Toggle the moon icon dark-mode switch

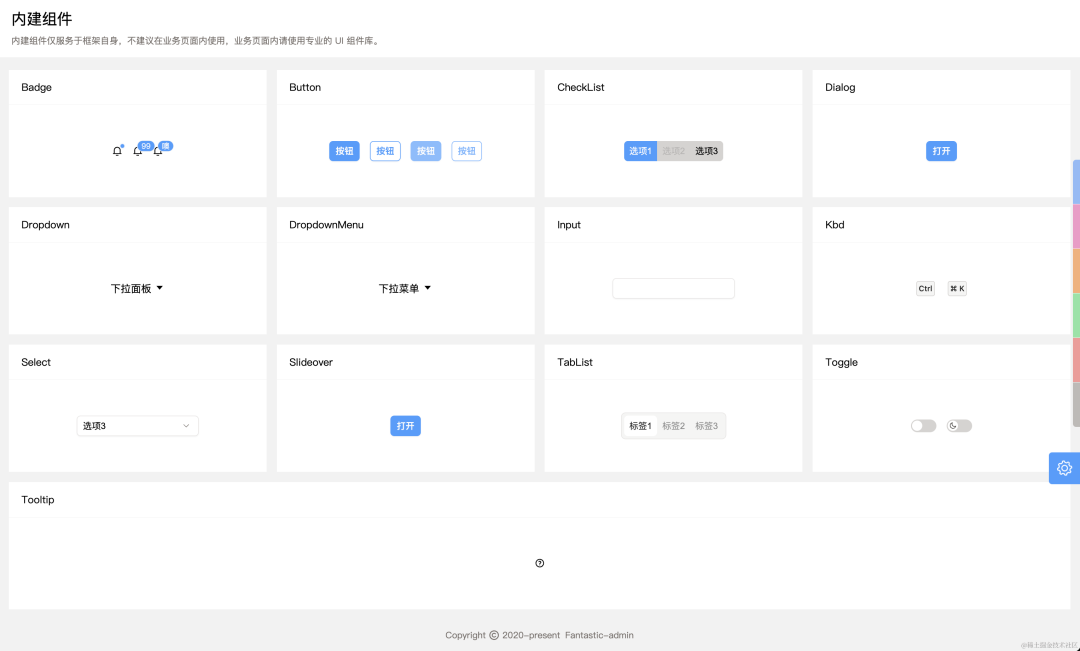[959, 426]
